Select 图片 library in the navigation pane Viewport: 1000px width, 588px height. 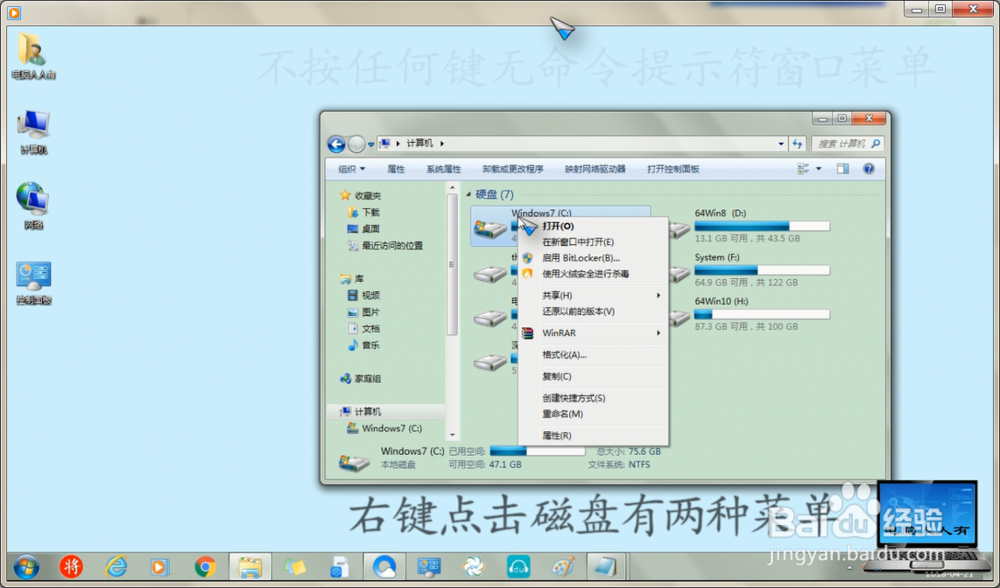click(371, 312)
